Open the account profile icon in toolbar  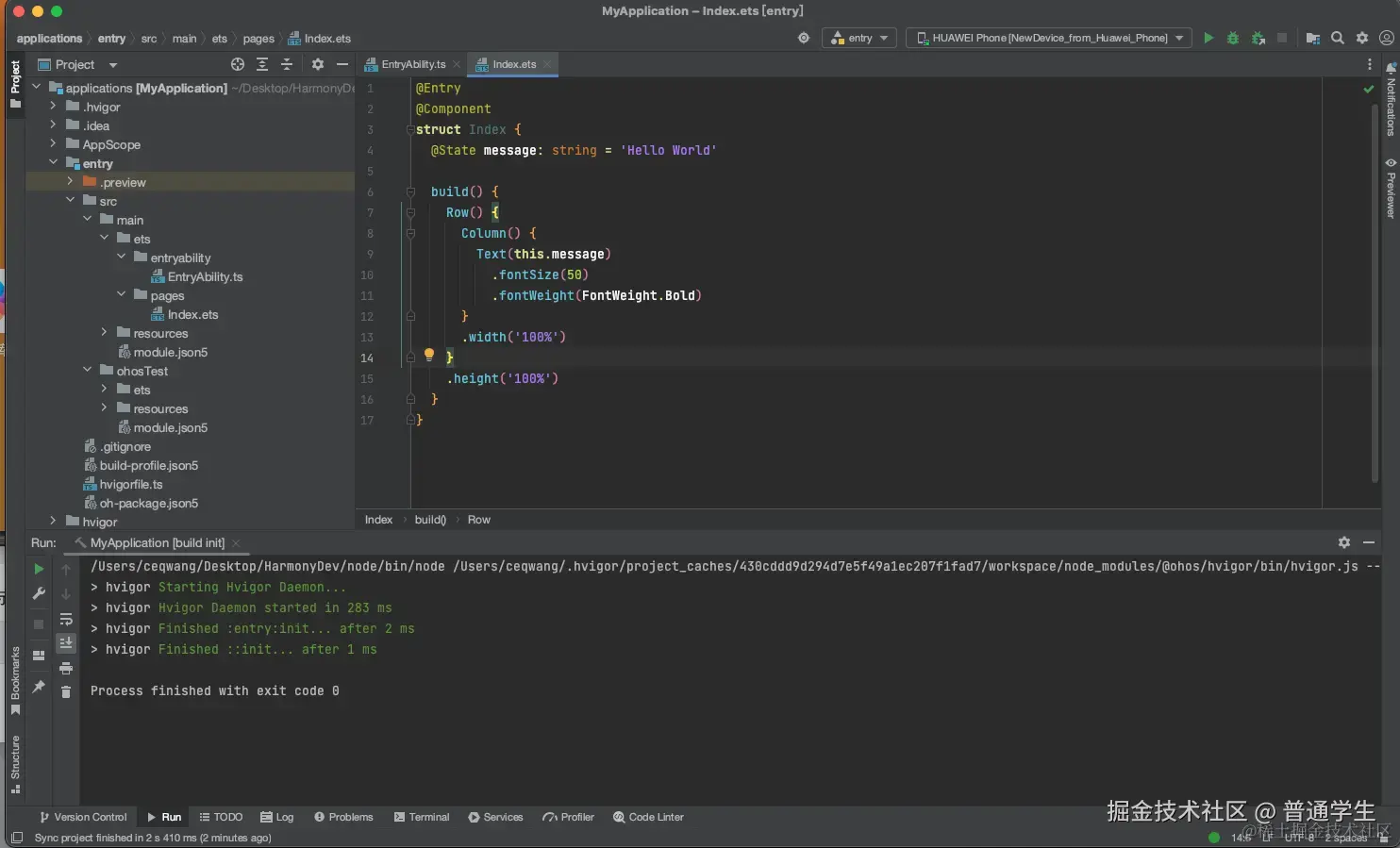[x=1386, y=38]
